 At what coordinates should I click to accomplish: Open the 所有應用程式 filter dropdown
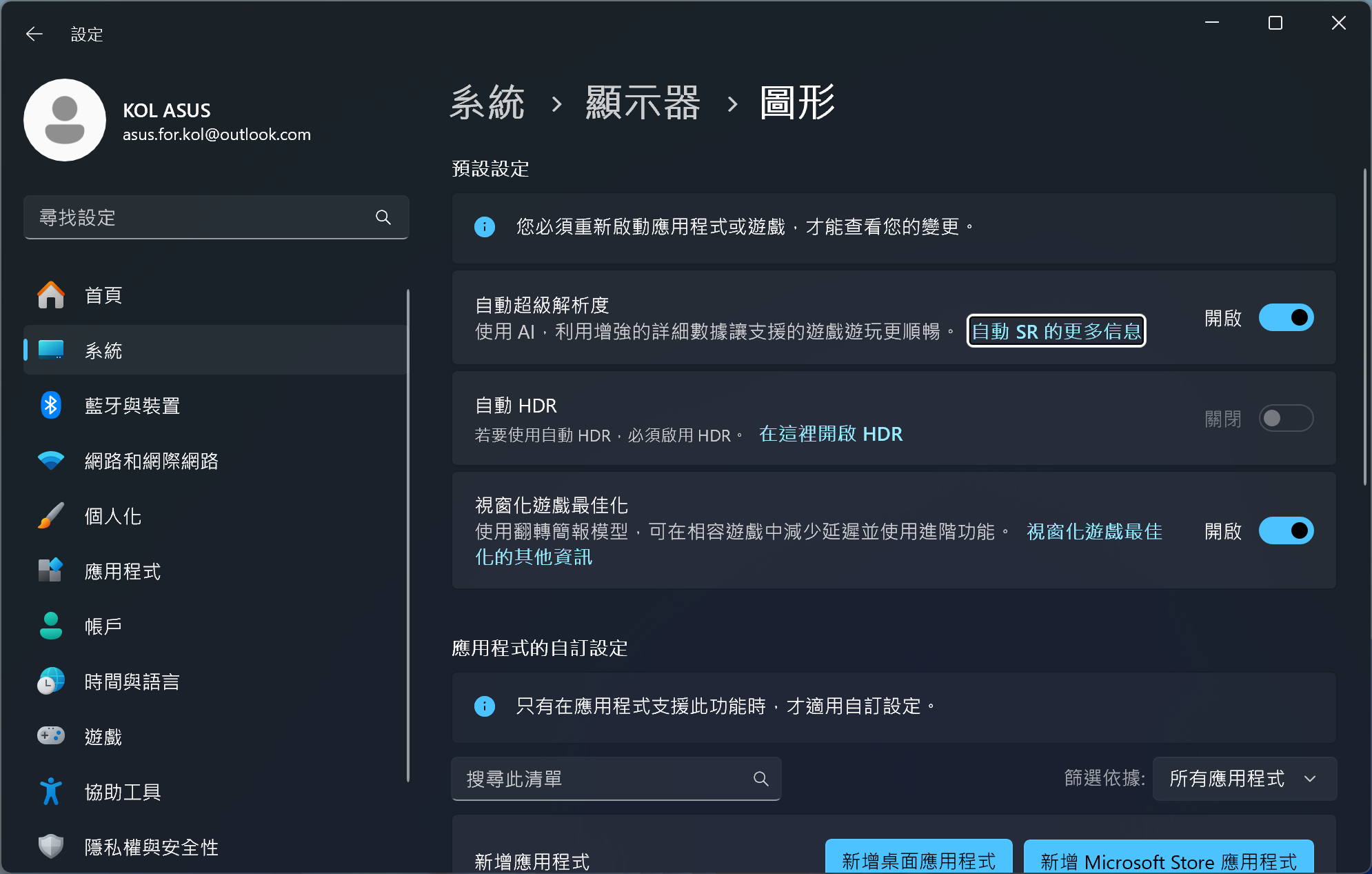[1244, 779]
